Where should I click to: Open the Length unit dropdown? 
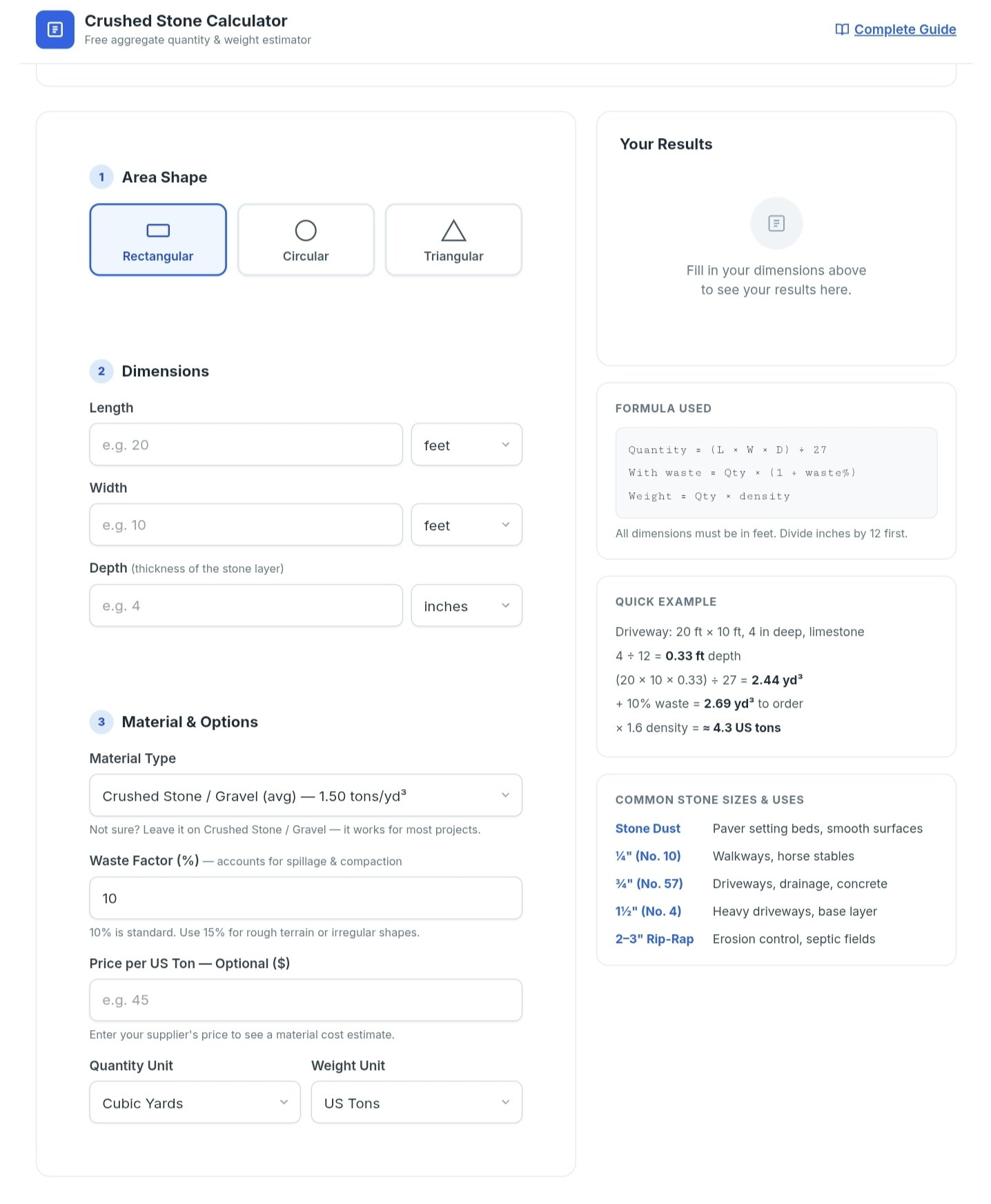click(x=467, y=445)
